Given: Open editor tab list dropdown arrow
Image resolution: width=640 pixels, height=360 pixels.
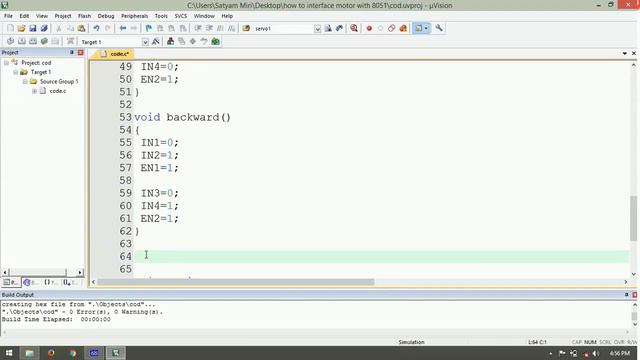Looking at the screenshot, I should pos(624,53).
